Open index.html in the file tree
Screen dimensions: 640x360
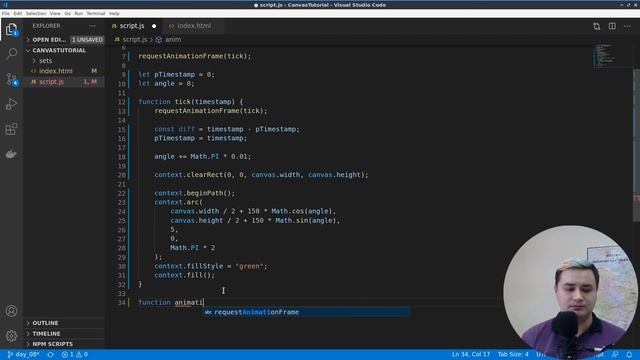(x=64, y=71)
